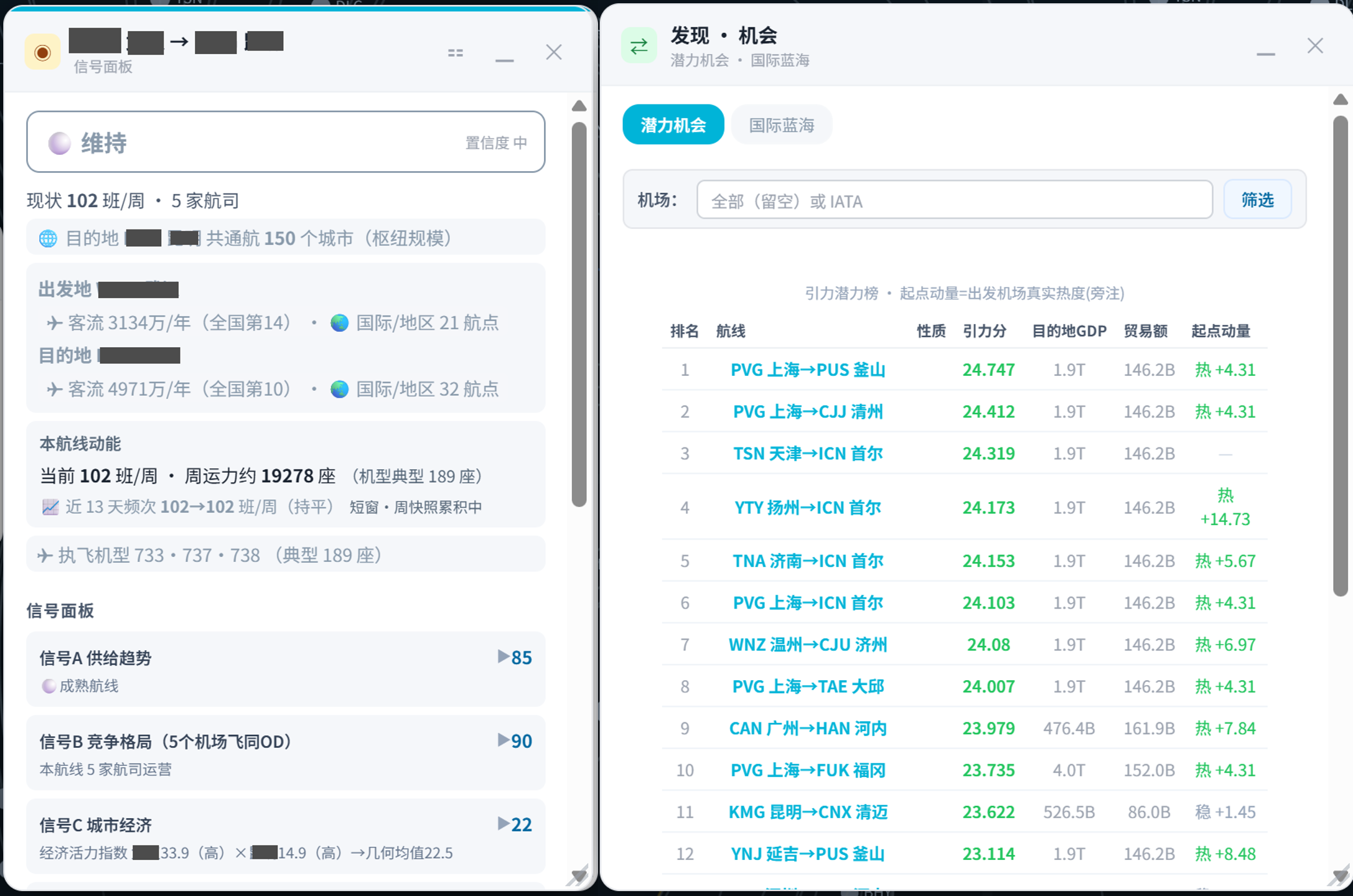Click the purple dot beside 成熟航线
Image resolution: width=1353 pixels, height=896 pixels.
pos(49,686)
